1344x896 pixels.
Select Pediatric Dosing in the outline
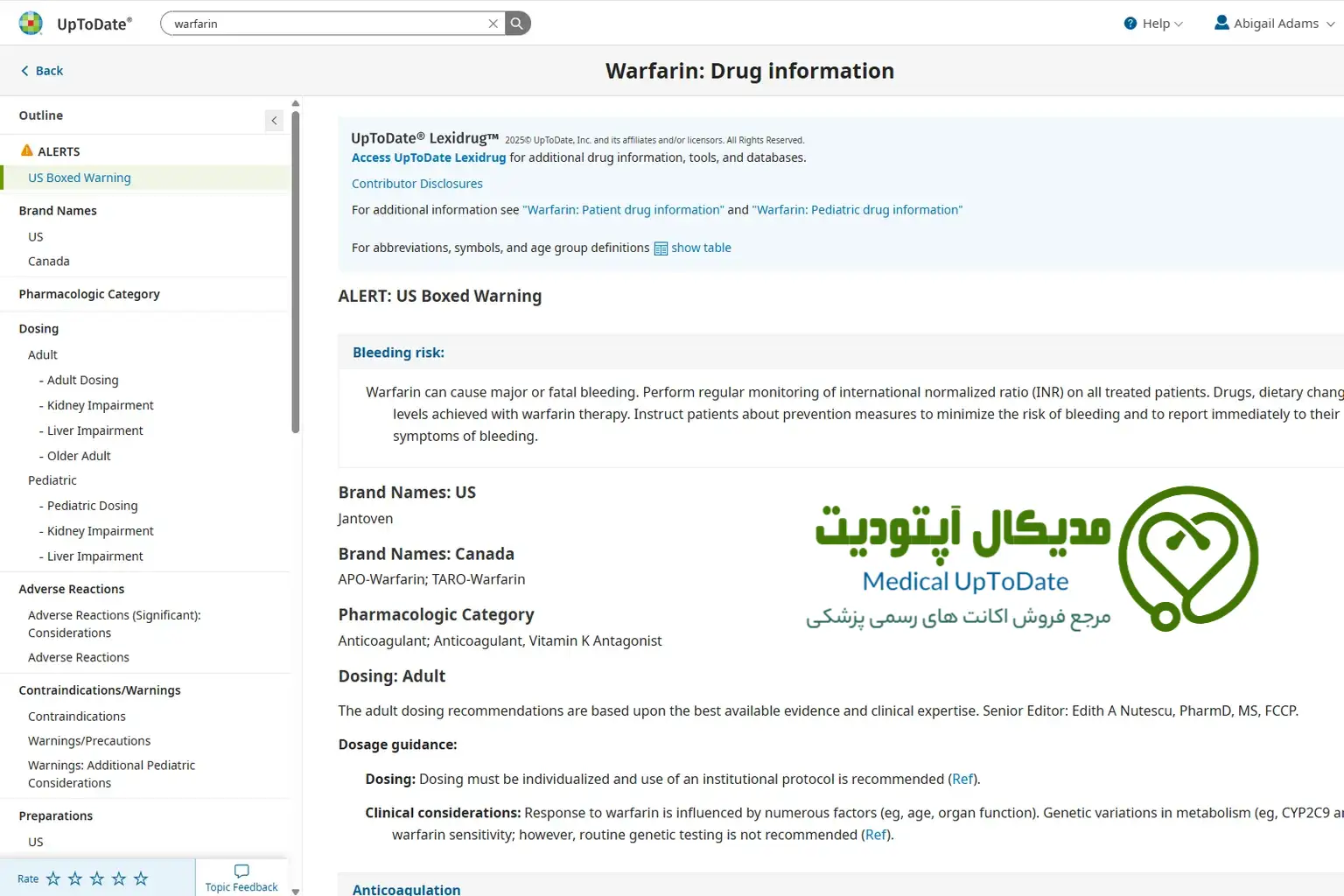[93, 506]
